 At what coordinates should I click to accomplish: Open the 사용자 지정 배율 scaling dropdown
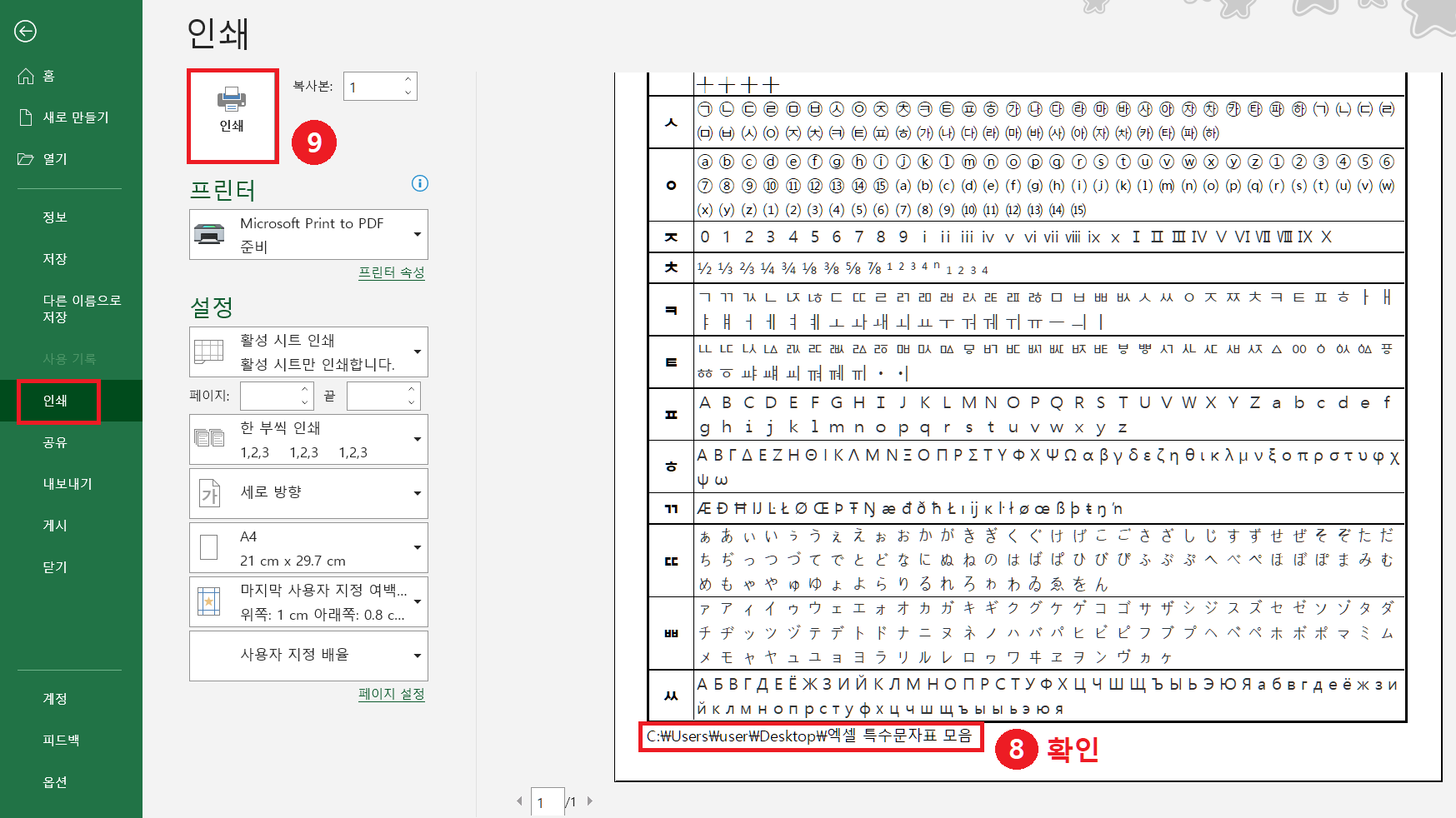pos(418,656)
